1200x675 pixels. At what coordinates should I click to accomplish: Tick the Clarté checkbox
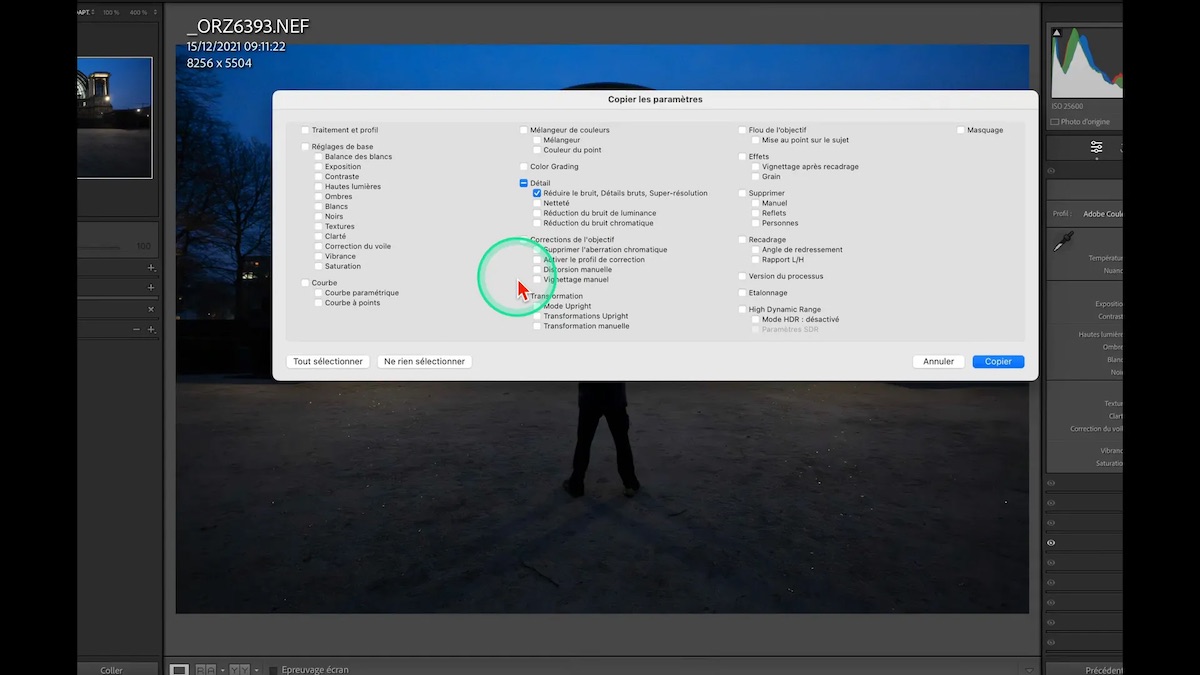[318, 237]
